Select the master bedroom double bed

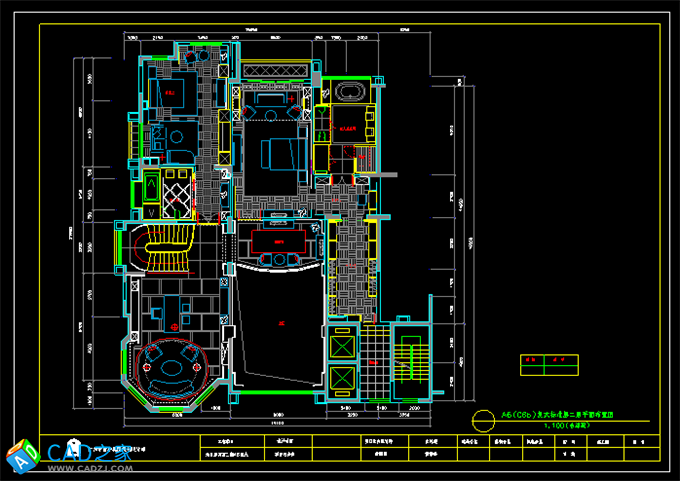click(276, 154)
